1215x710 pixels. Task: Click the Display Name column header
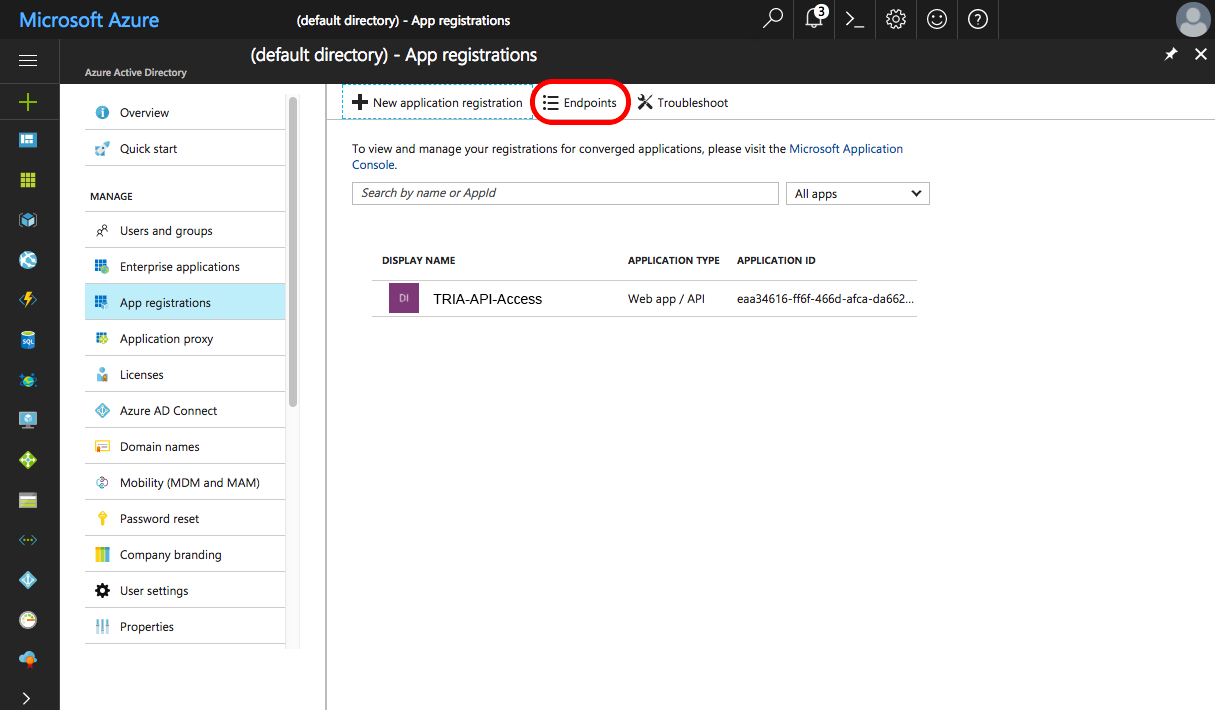point(418,261)
